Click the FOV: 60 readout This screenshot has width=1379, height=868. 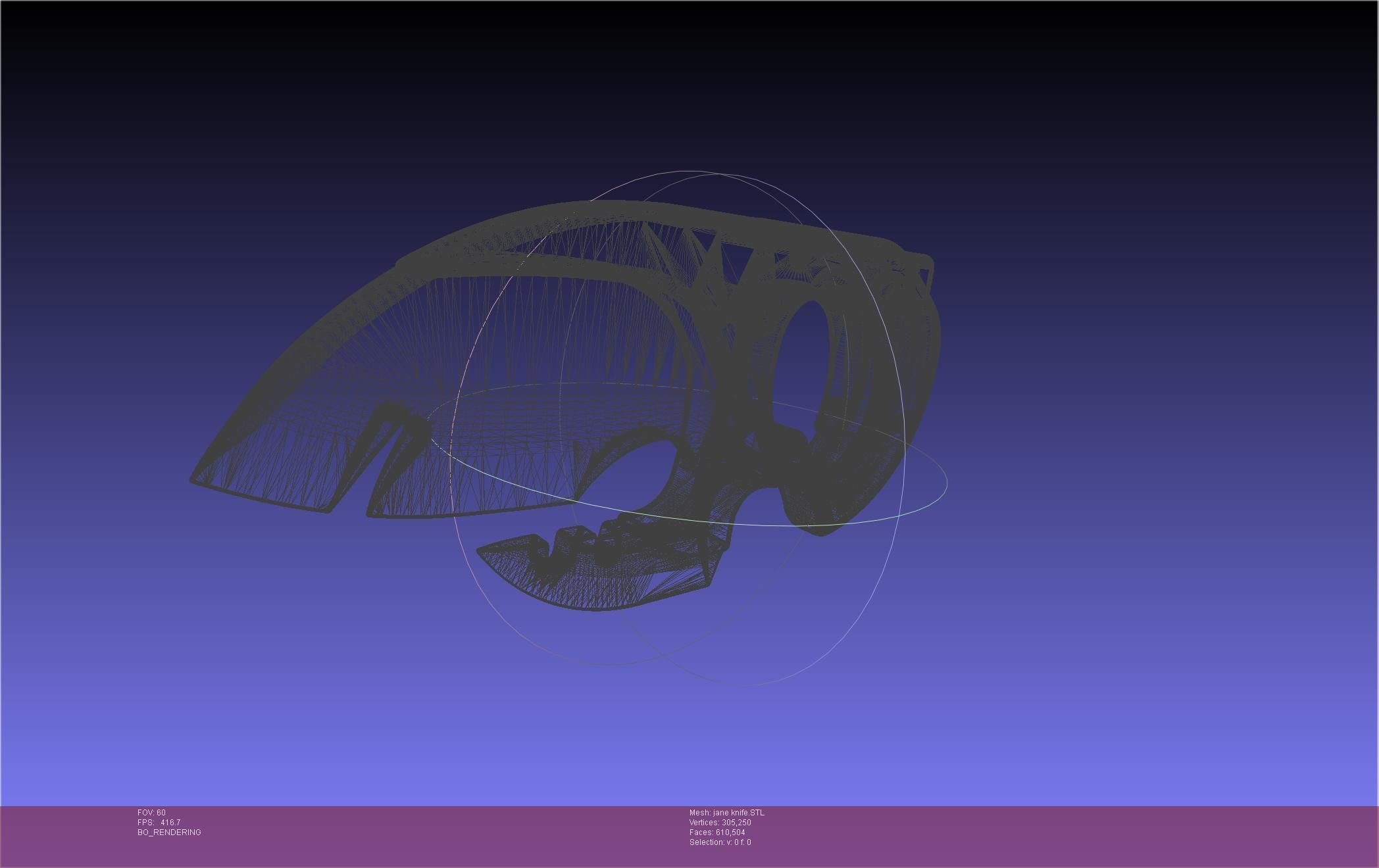click(x=151, y=813)
